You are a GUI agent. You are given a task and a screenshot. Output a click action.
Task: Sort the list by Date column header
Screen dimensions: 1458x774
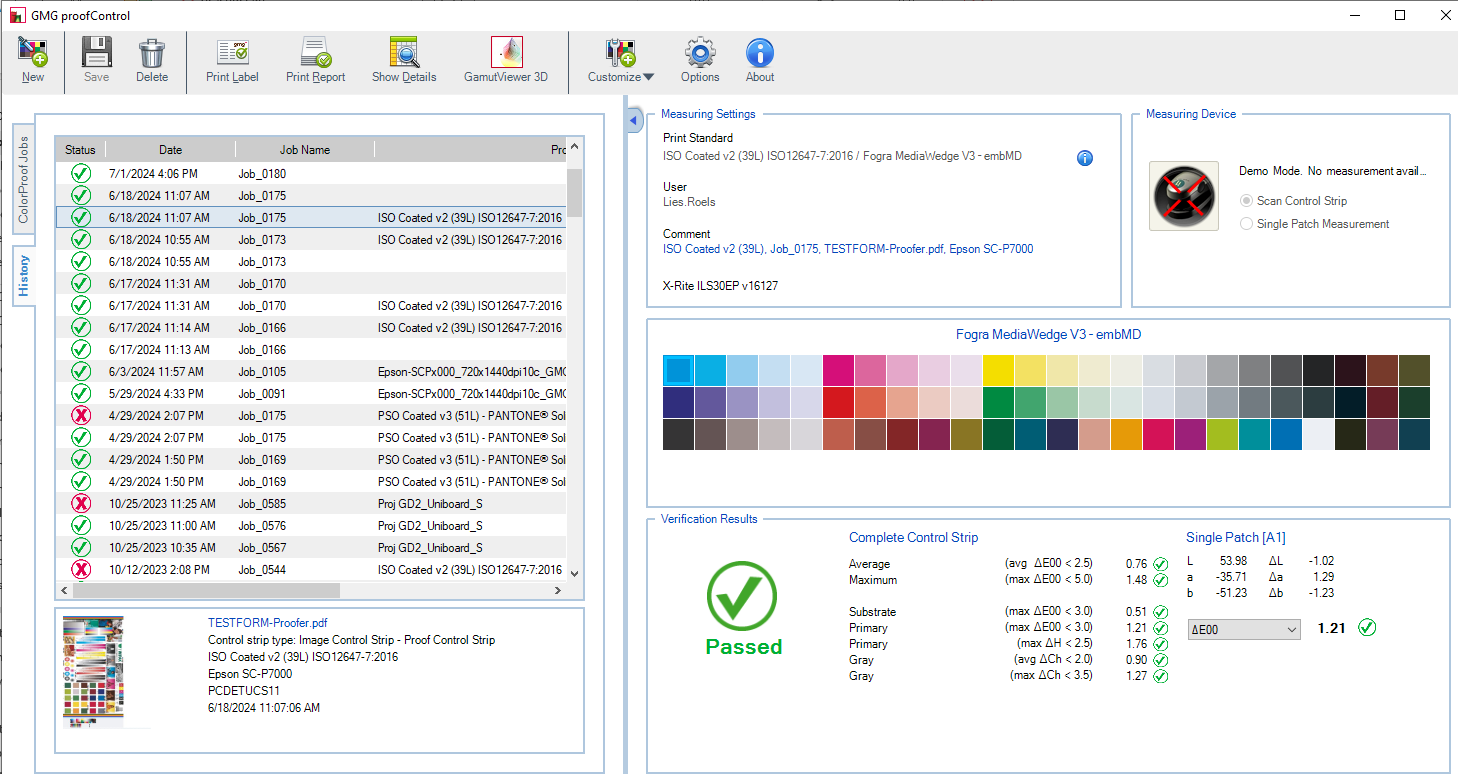click(x=170, y=150)
